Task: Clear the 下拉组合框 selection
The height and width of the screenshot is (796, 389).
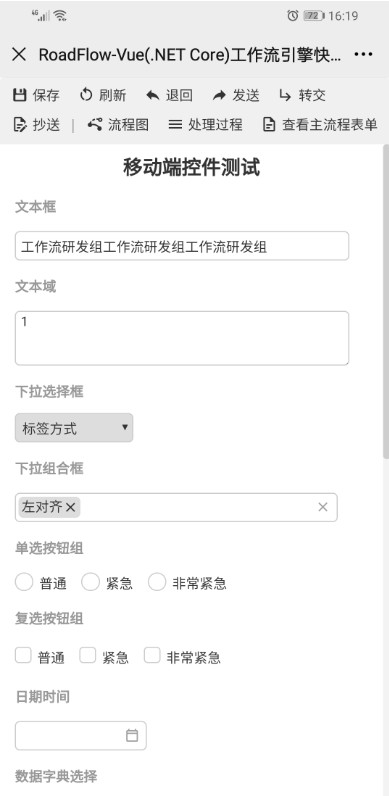Action: click(322, 507)
